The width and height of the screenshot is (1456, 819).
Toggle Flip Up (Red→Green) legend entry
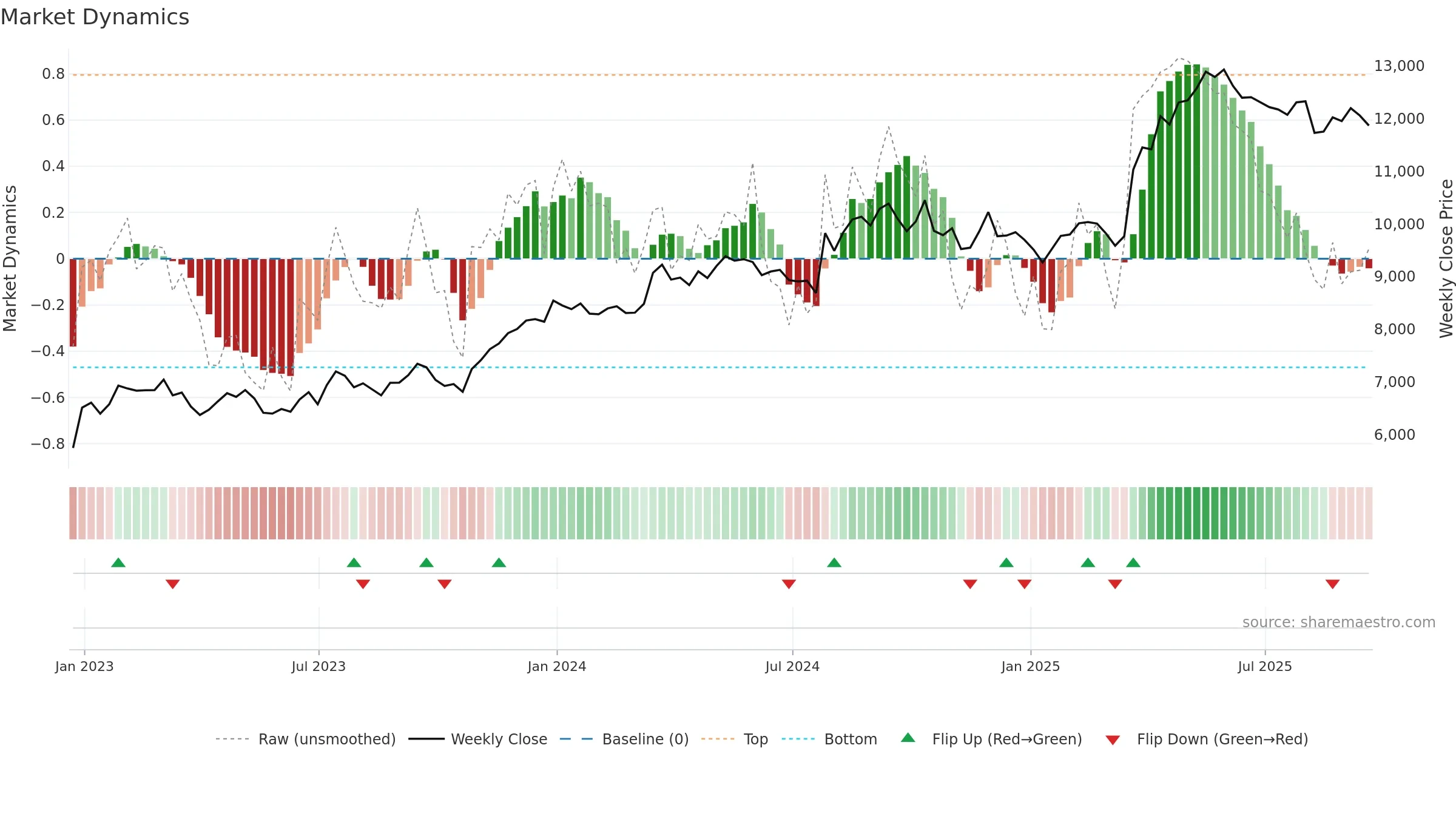coord(991,739)
